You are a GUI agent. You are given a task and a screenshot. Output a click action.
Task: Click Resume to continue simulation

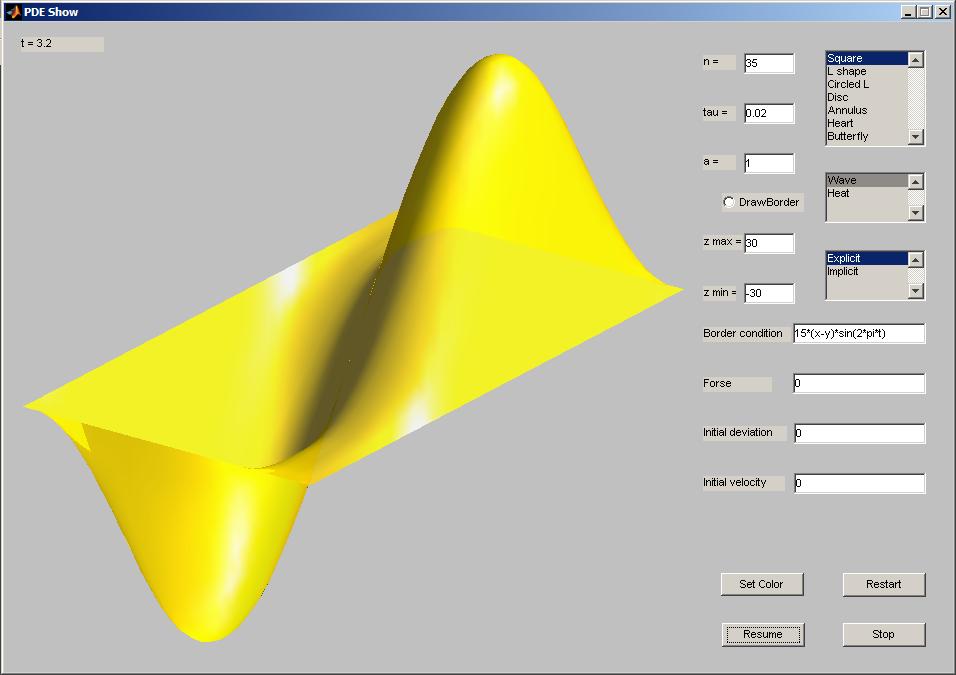(x=763, y=634)
